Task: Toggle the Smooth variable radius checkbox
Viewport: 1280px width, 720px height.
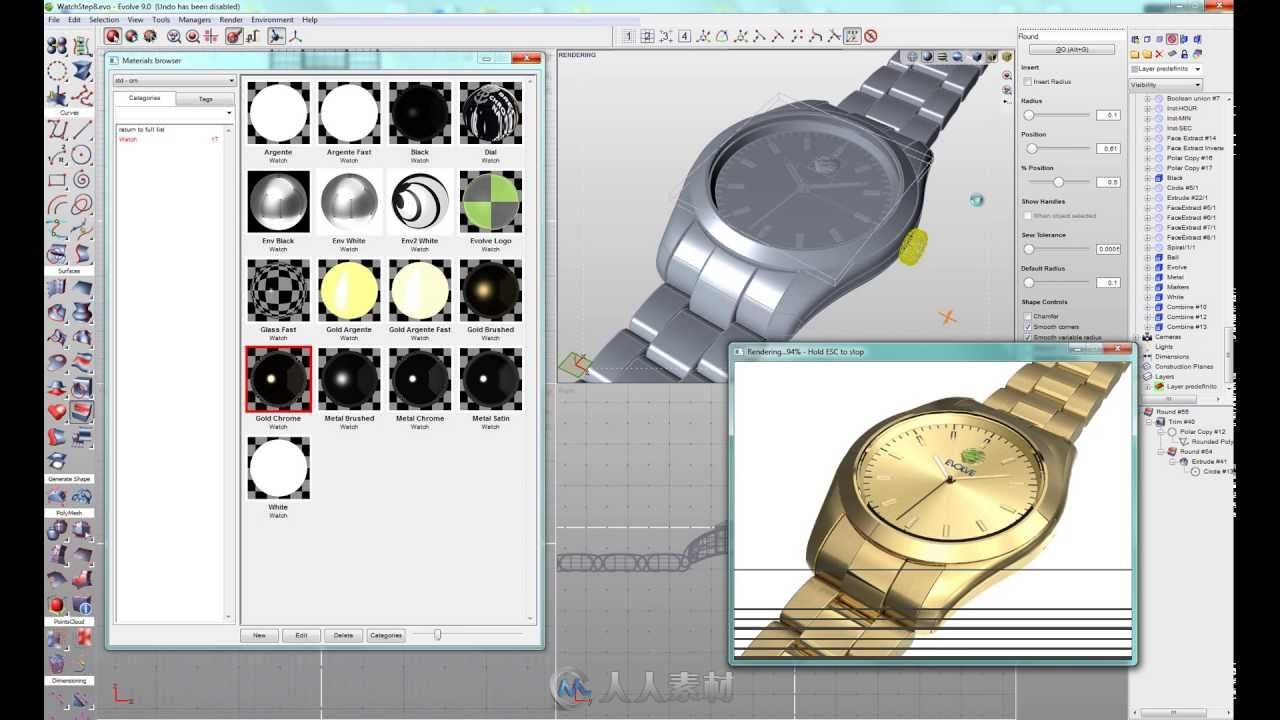Action: (x=1027, y=338)
